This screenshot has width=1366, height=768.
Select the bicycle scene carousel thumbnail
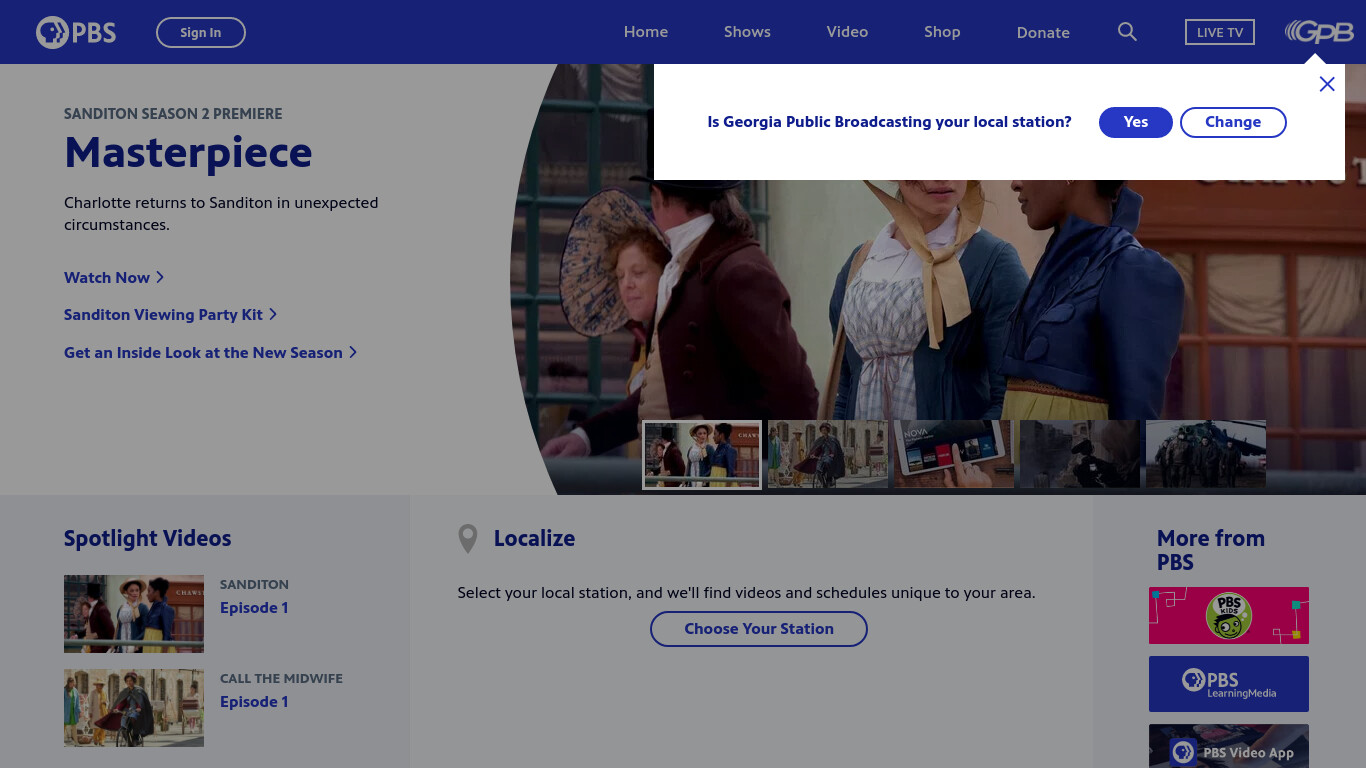pos(828,454)
